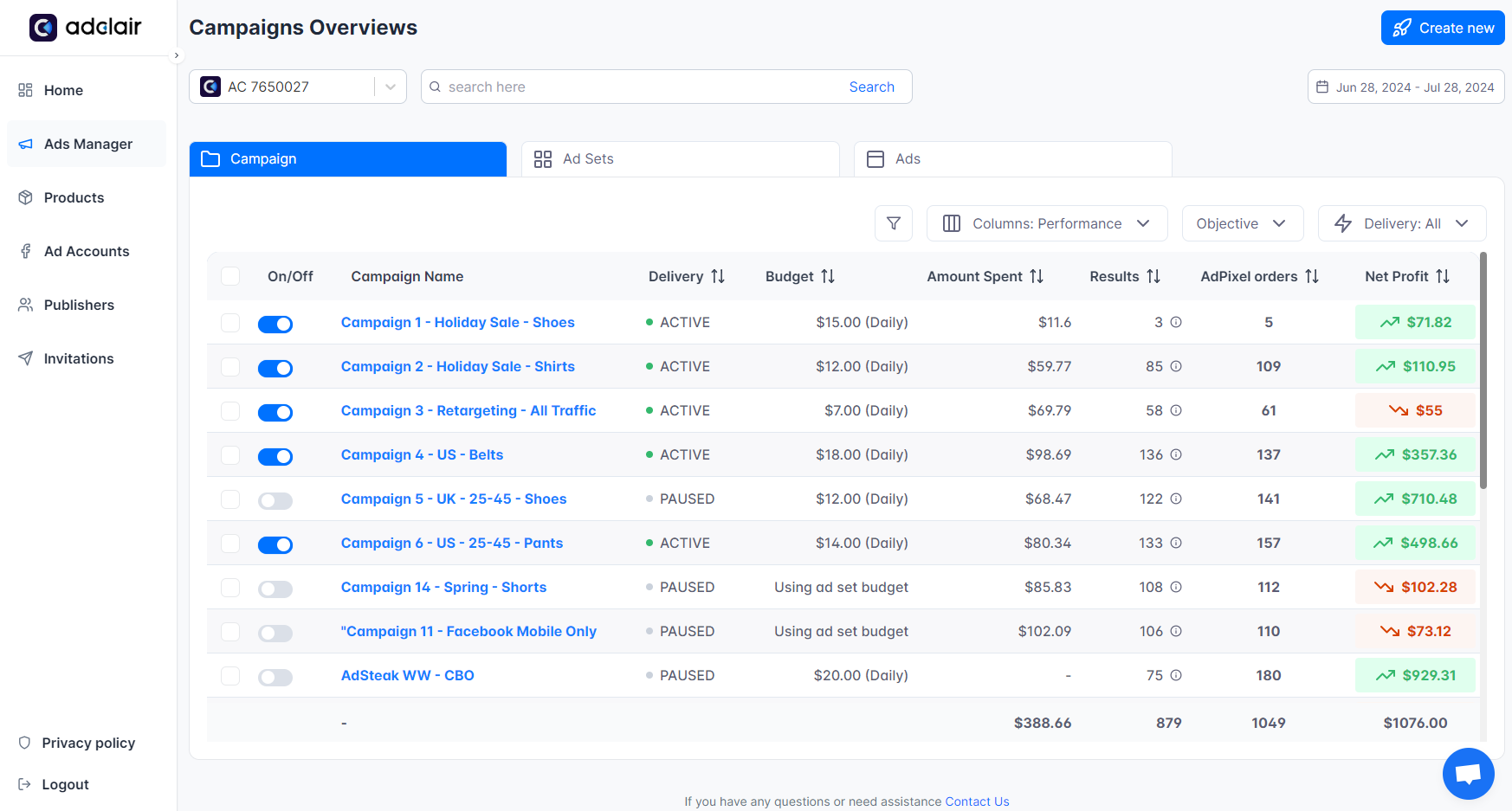Toggle off Campaign 1 Holiday Sale Shoes

(x=275, y=324)
